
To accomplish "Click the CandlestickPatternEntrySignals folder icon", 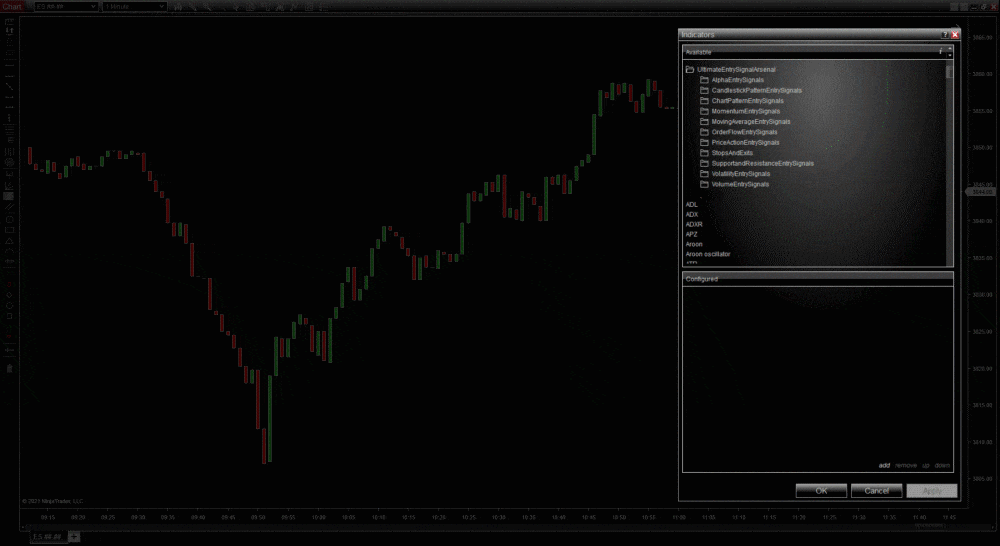I will (704, 90).
